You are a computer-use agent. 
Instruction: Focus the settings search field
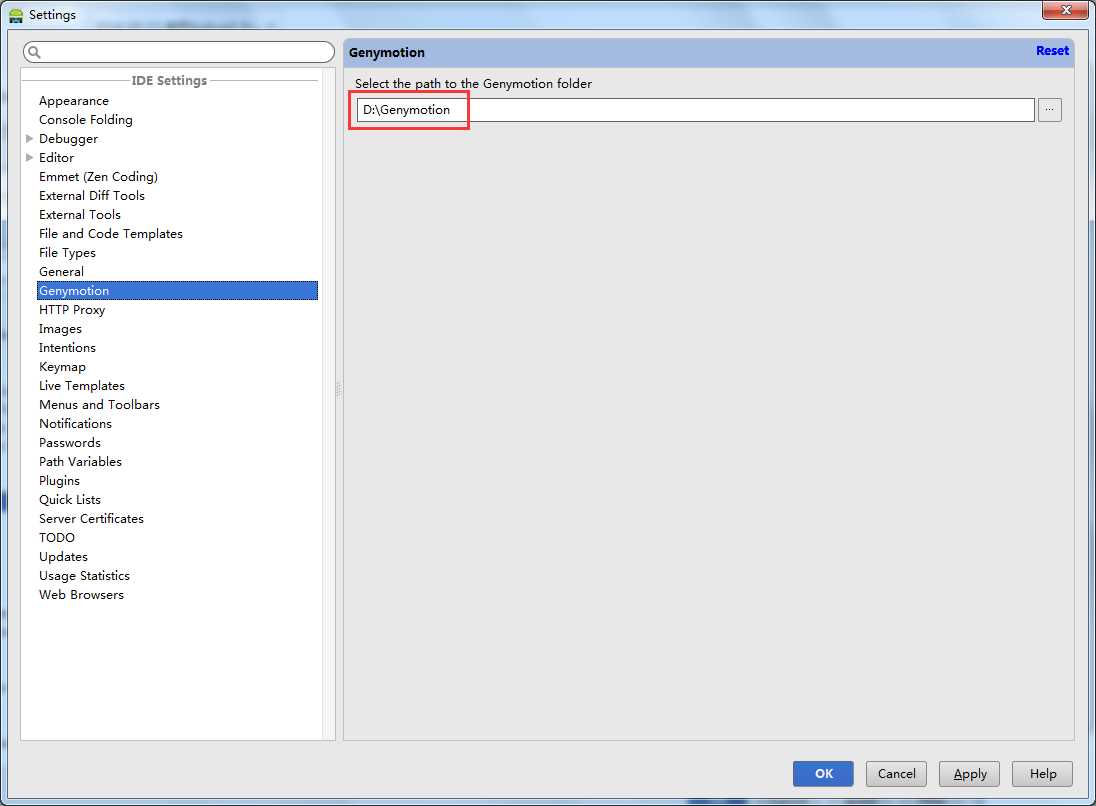tap(179, 52)
